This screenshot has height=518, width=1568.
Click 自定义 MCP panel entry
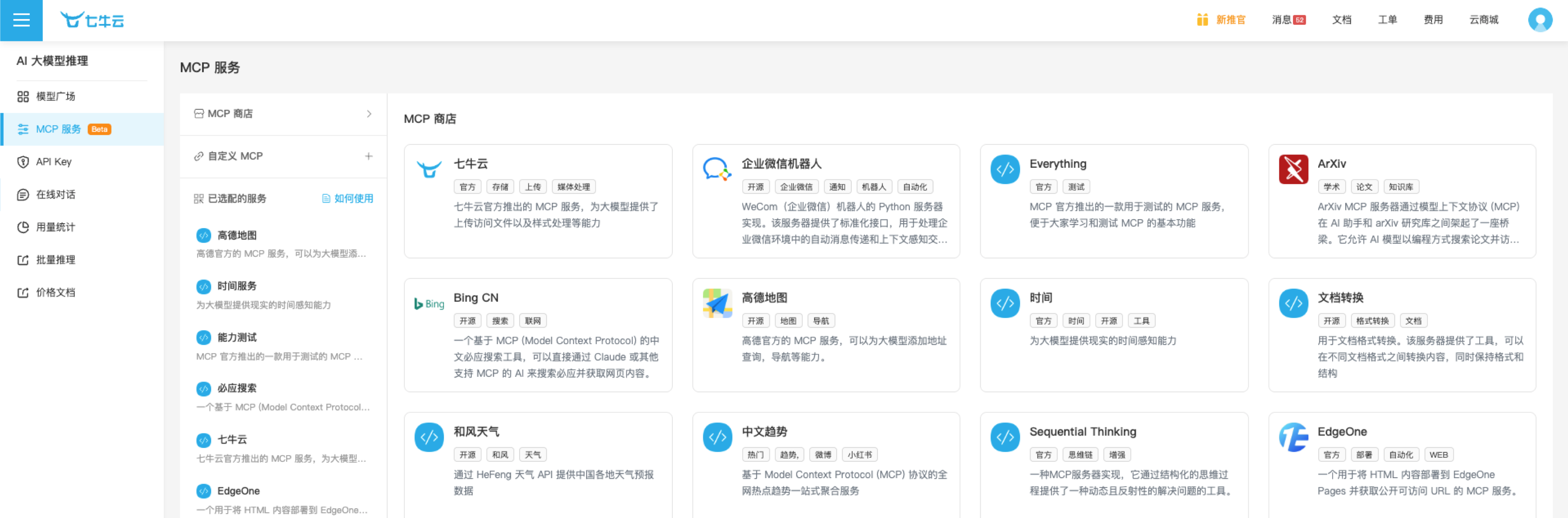click(283, 156)
